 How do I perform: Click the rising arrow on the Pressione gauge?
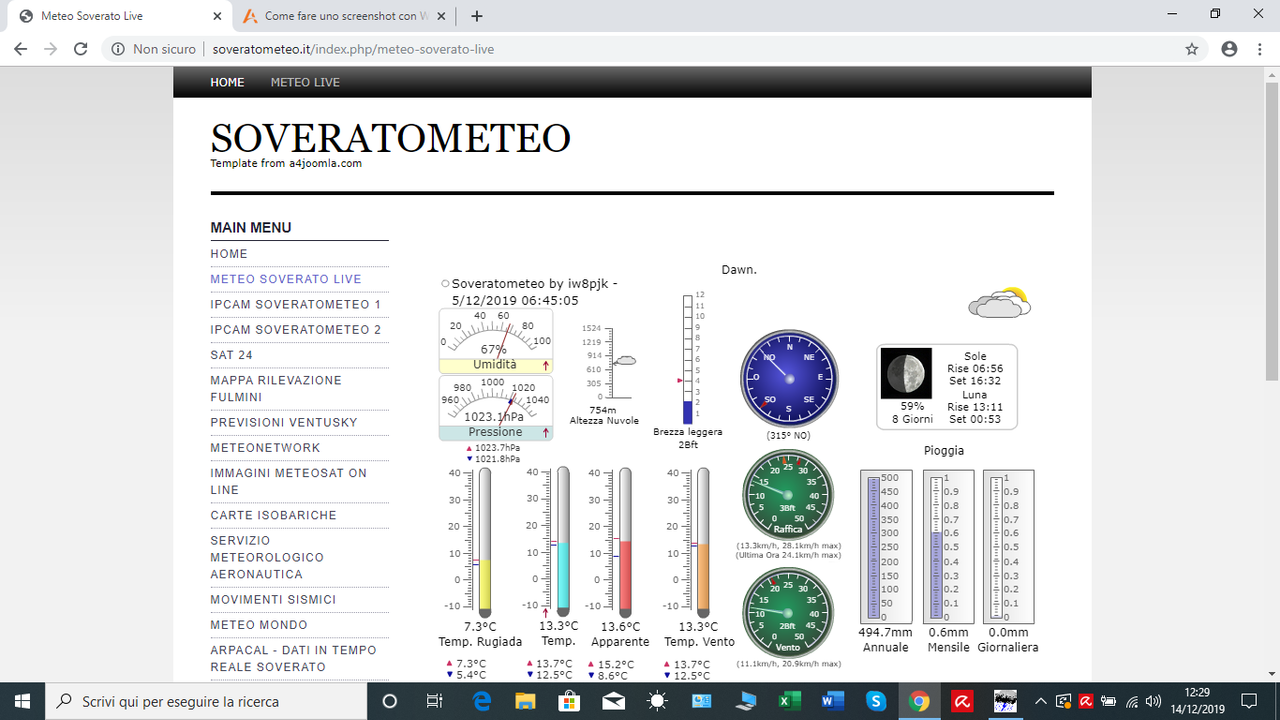547,431
